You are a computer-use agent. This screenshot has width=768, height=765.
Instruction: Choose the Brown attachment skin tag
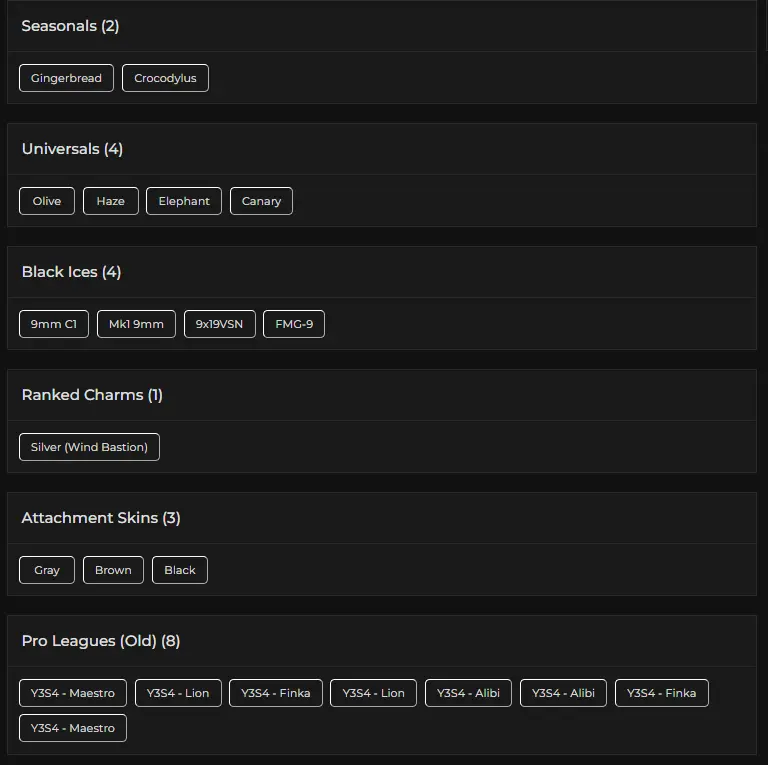tap(113, 570)
